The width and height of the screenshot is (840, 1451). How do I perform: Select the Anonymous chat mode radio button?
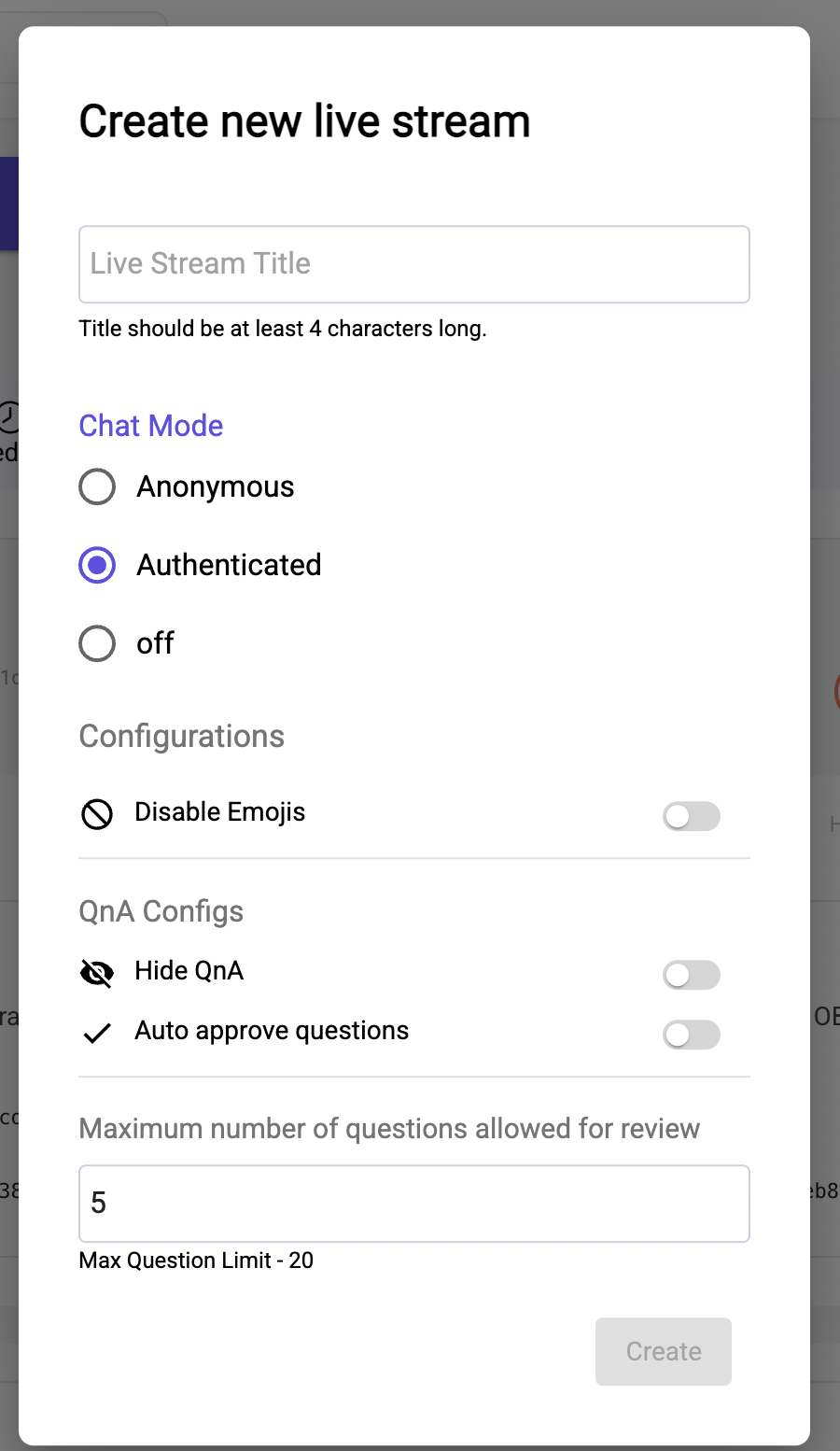tap(97, 486)
